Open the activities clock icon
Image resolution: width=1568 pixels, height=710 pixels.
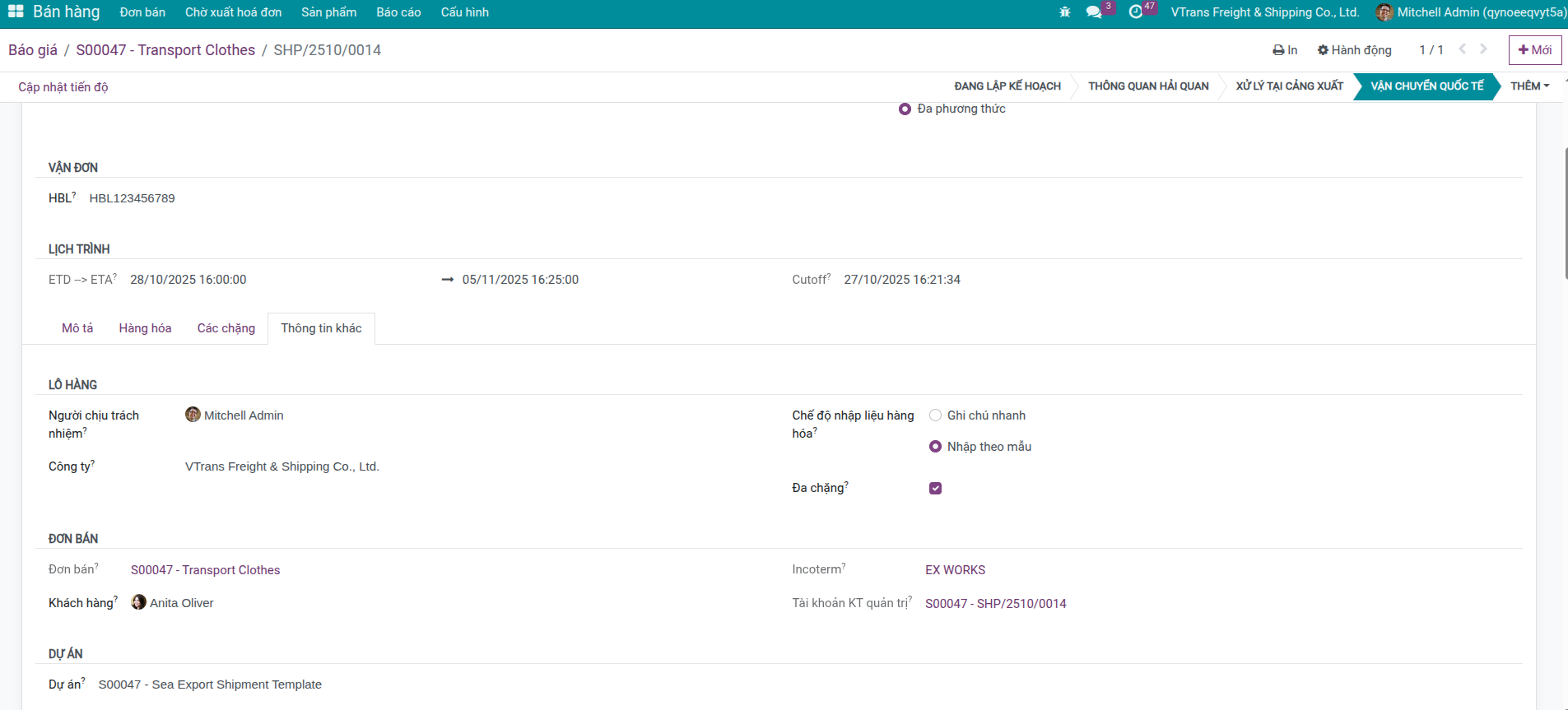pos(1136,12)
